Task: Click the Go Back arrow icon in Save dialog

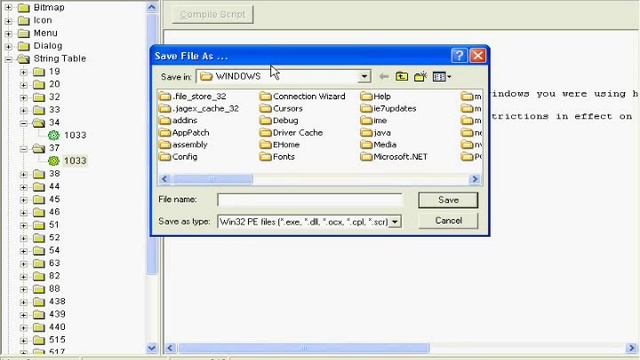Action: click(383, 77)
